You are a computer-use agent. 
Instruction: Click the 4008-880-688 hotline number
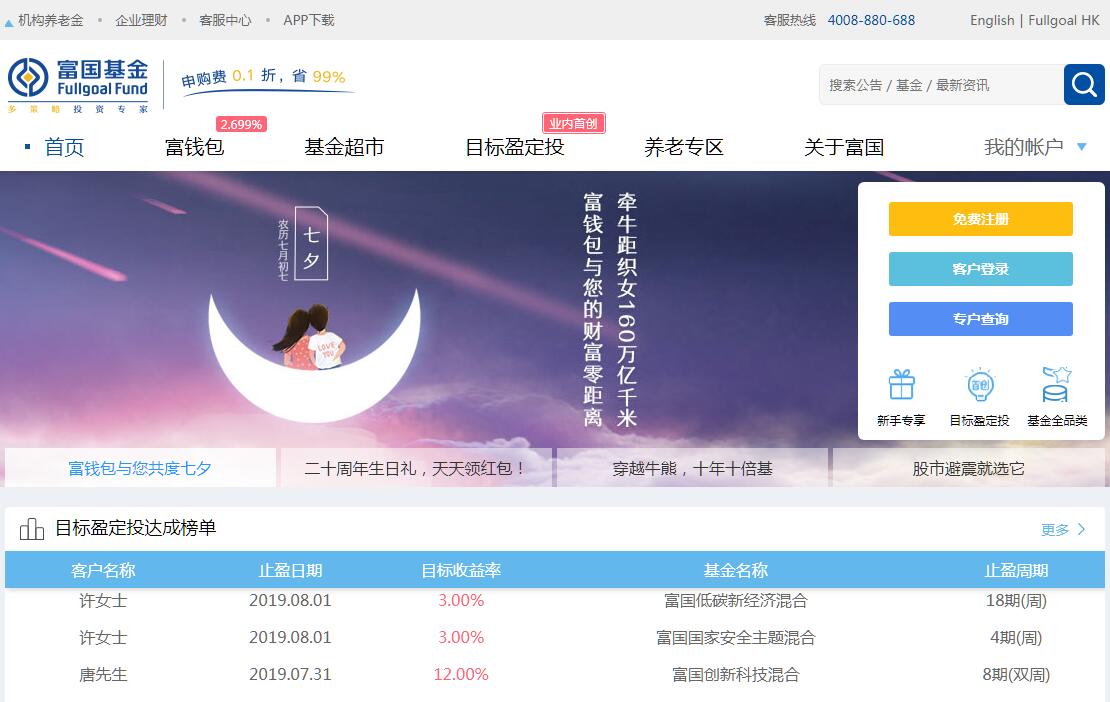[x=871, y=20]
